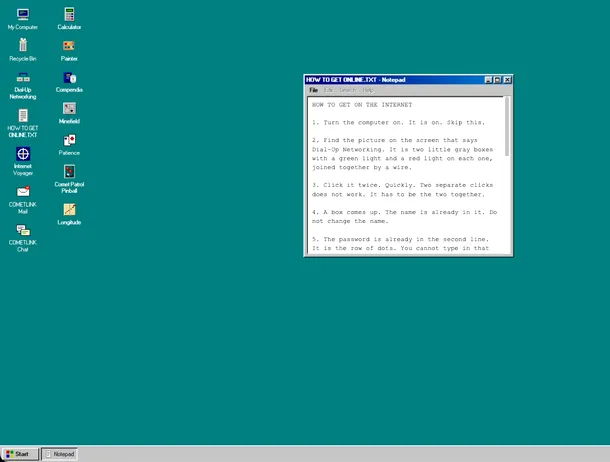This screenshot has width=610, height=462.
Task: Select the COMETLINK Chat icon
Action: (23, 238)
